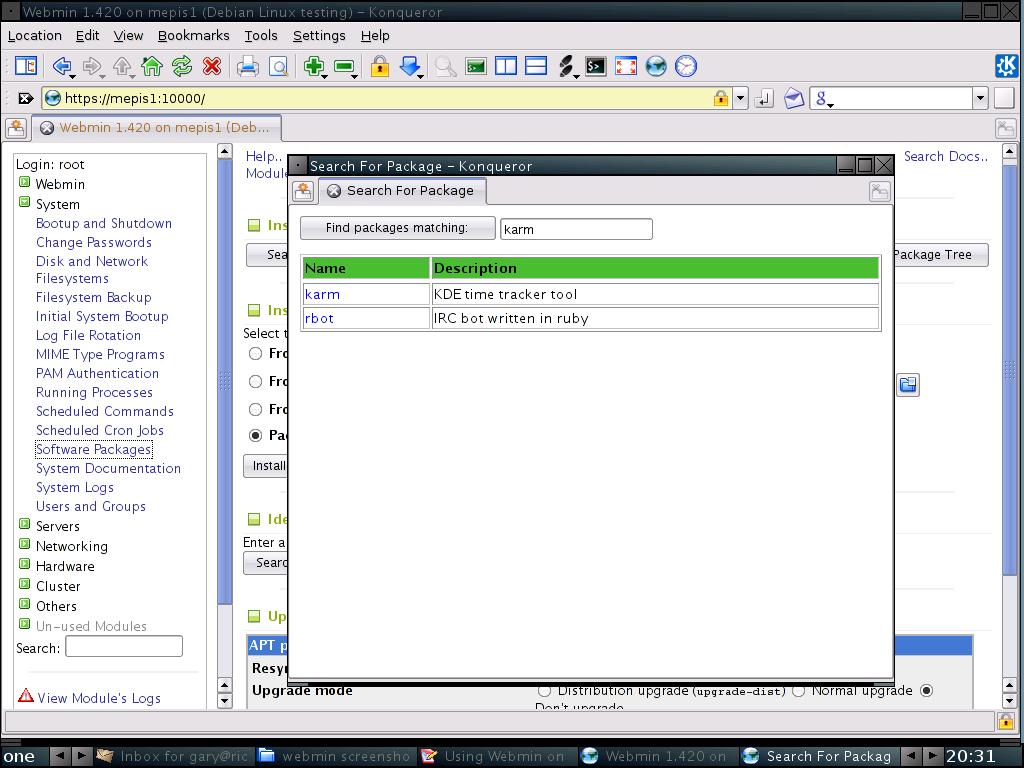
Task: Open the security padlock toolbar icon
Action: click(x=379, y=66)
